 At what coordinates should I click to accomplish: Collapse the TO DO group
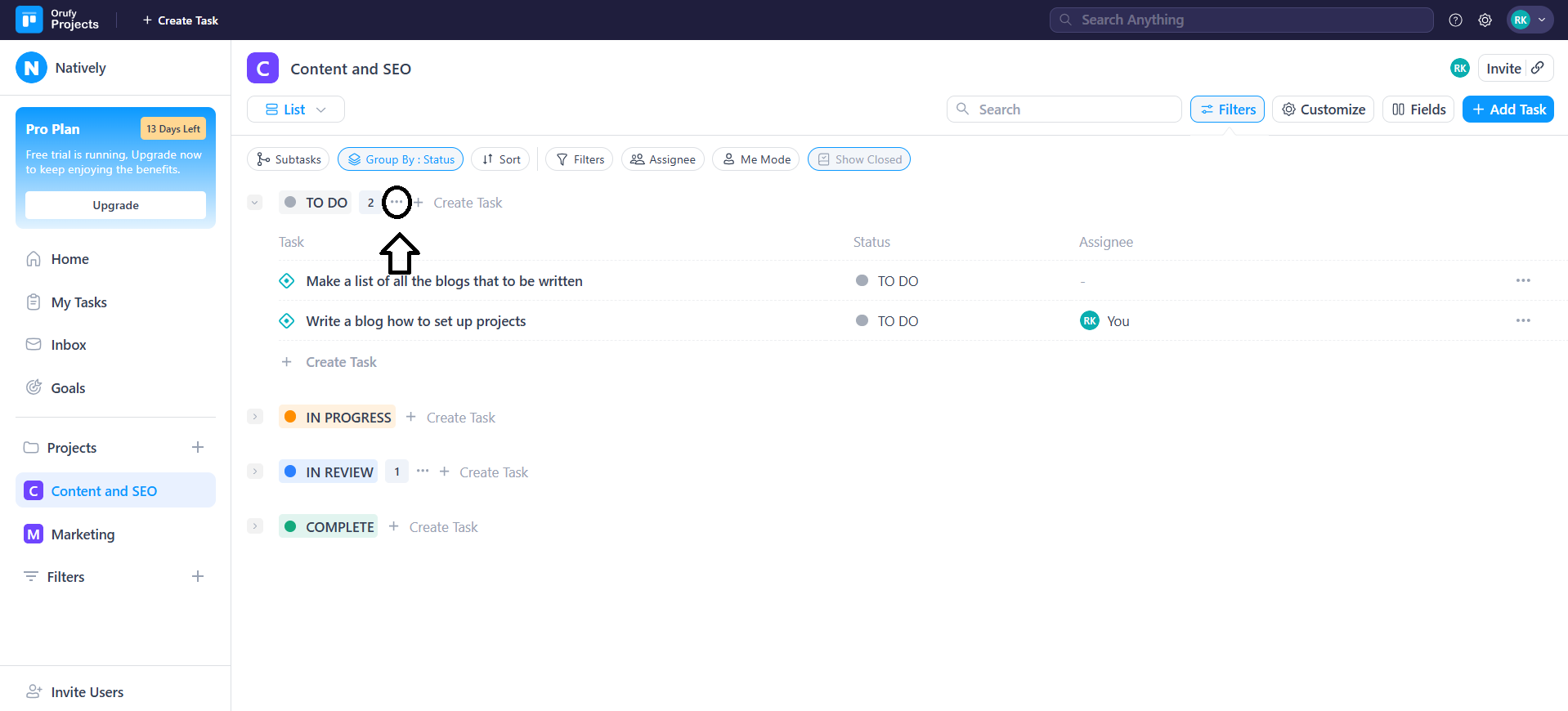click(255, 203)
